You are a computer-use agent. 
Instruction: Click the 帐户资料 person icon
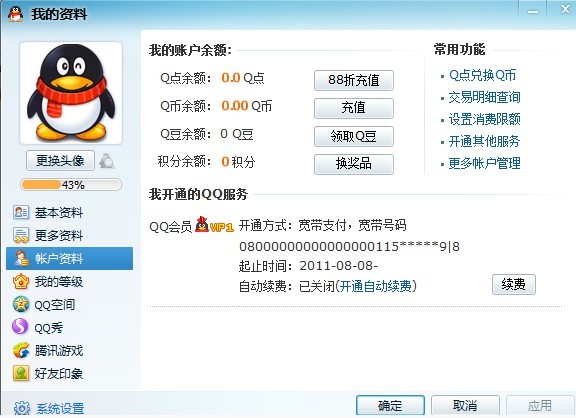[21, 258]
